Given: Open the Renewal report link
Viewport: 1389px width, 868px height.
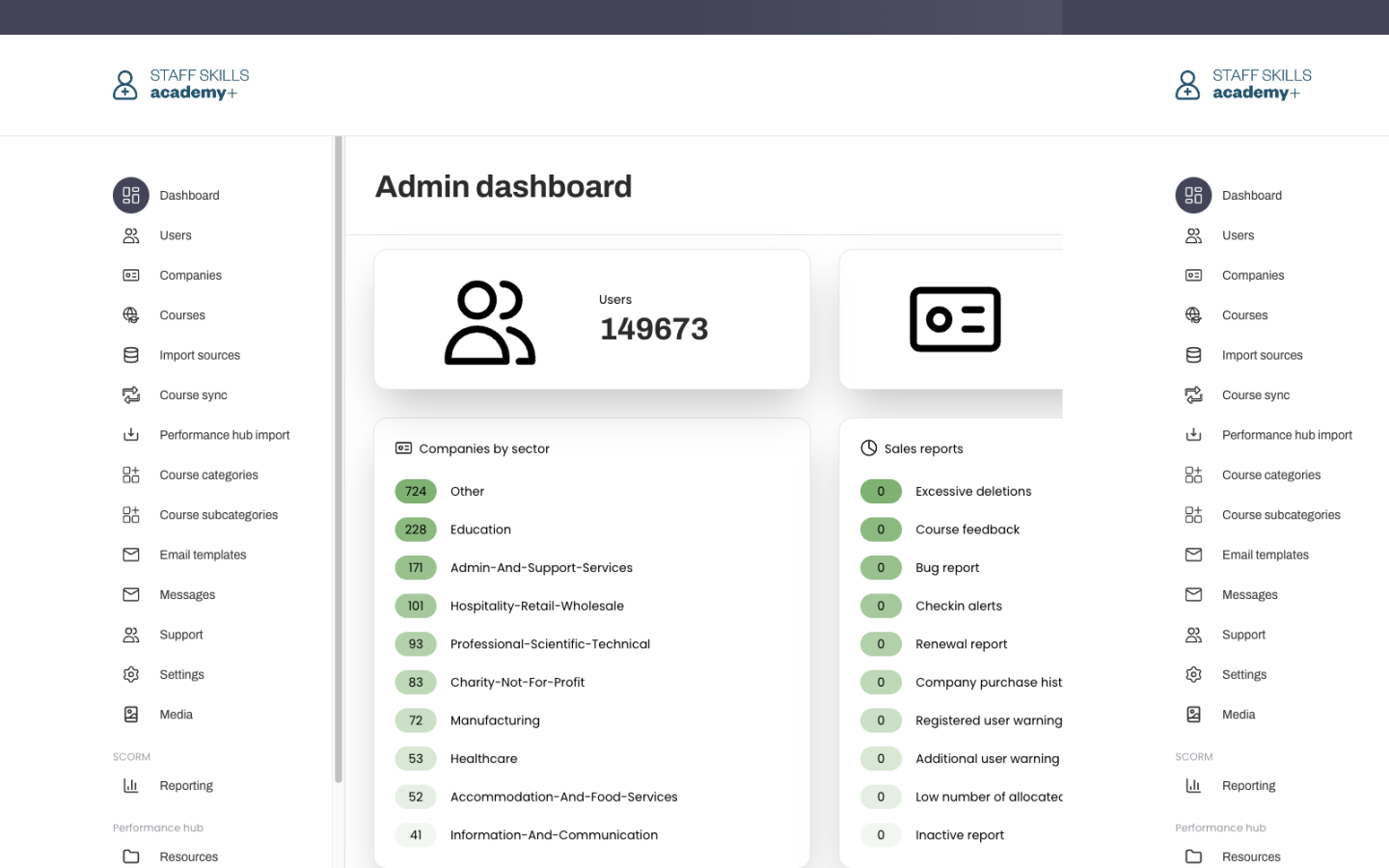Looking at the screenshot, I should [962, 644].
